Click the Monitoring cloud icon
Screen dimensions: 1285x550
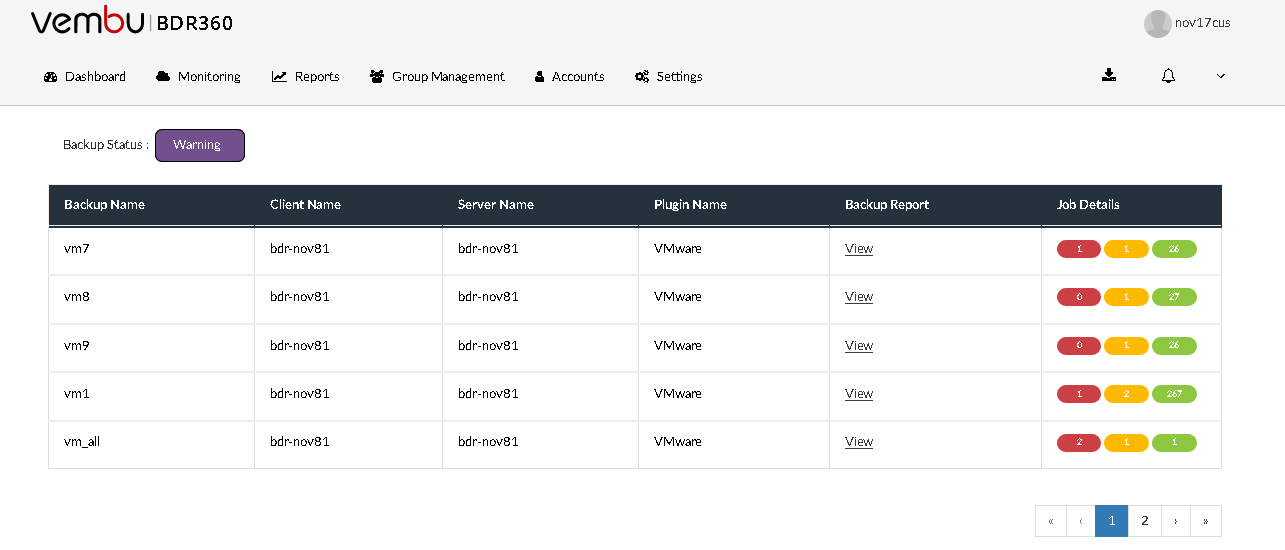[163, 76]
